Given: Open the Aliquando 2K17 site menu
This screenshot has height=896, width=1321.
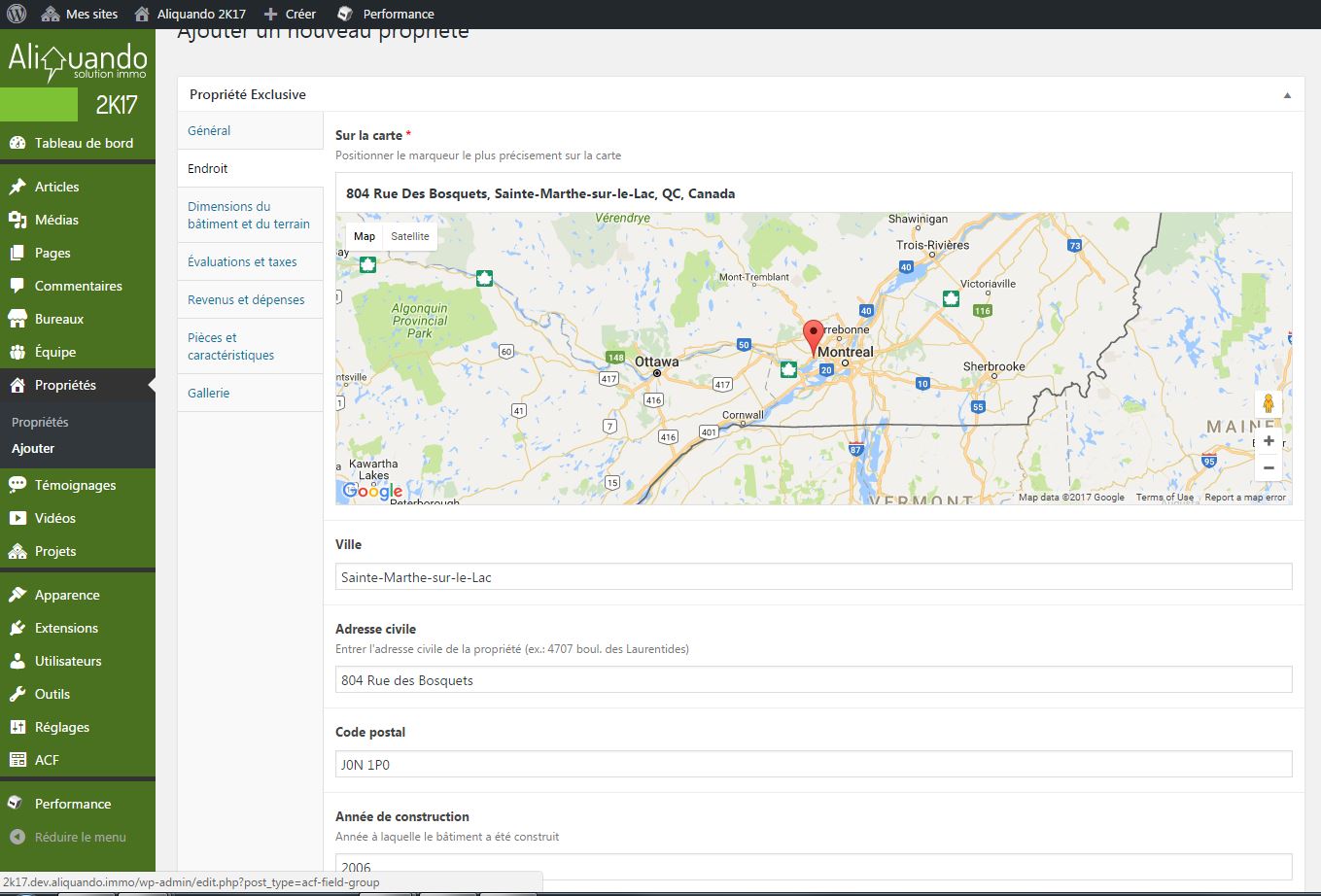Looking at the screenshot, I should [x=190, y=14].
